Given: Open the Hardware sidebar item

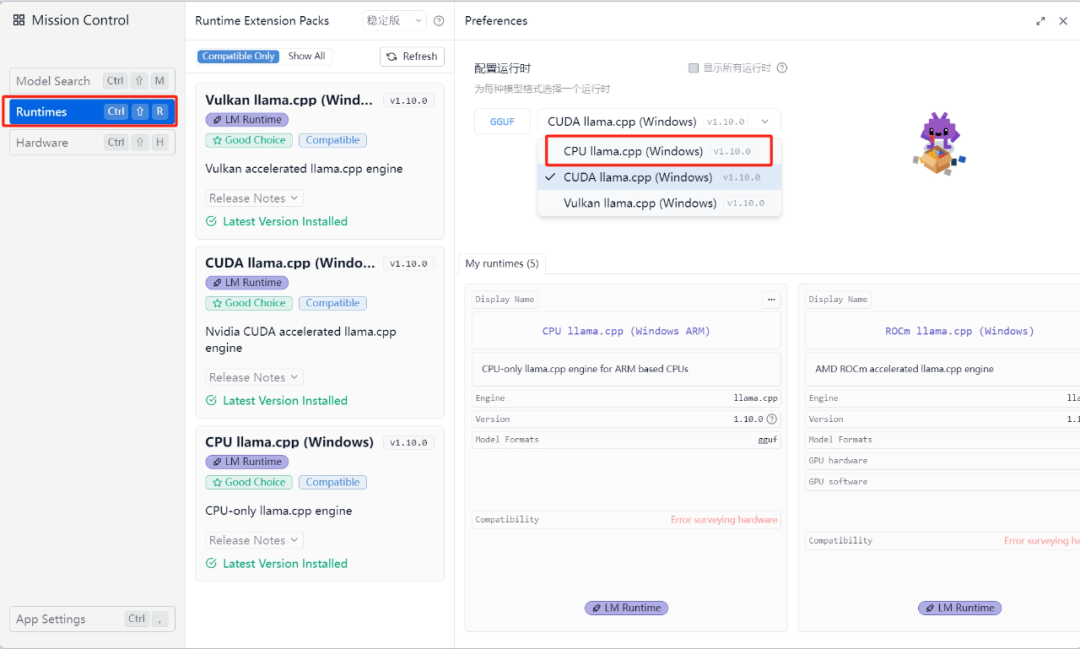Looking at the screenshot, I should [92, 143].
